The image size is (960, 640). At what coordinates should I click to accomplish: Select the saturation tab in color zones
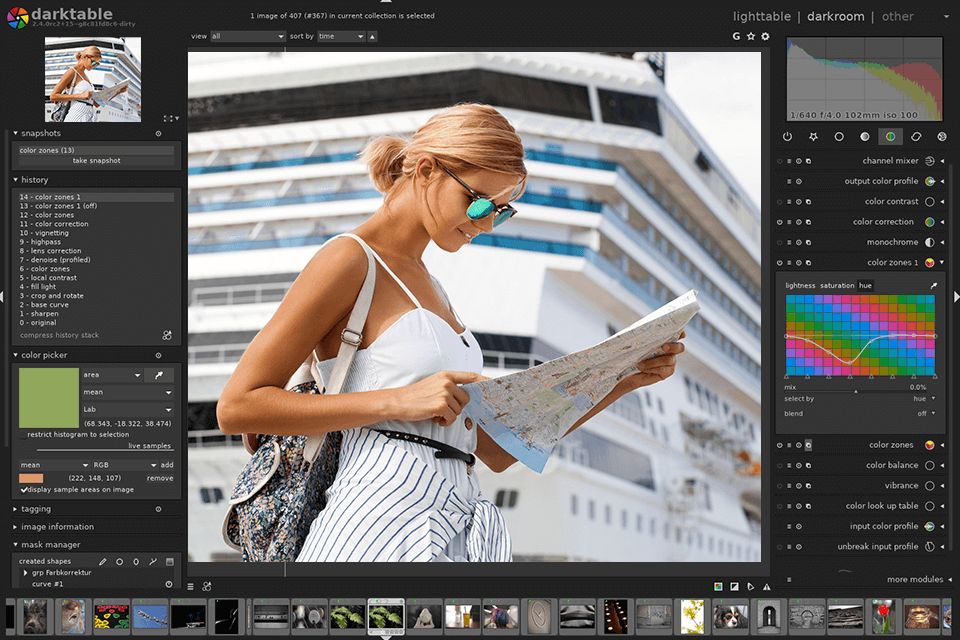coord(837,285)
